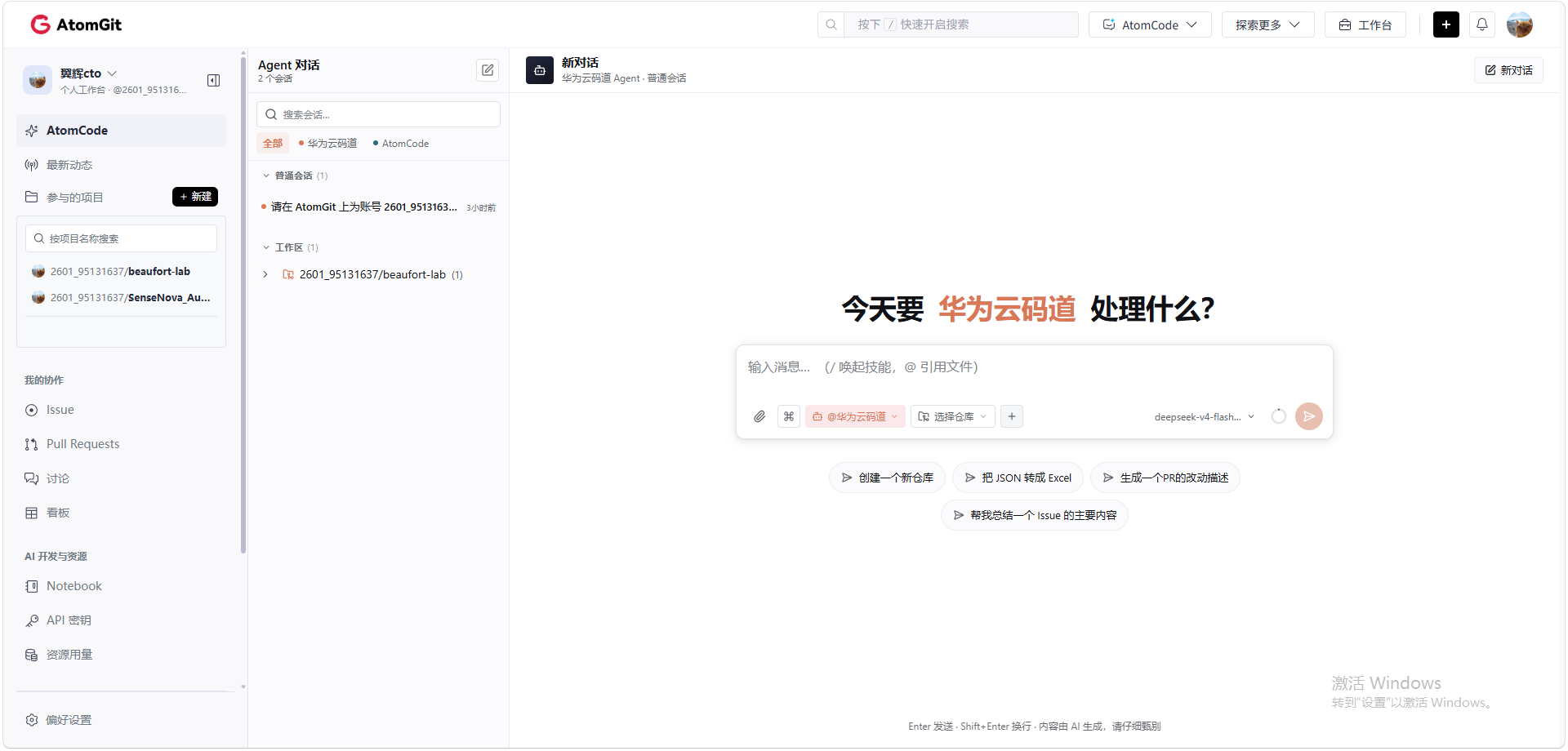Image resolution: width=1568 pixels, height=751 pixels.
Task: Open Pull Requests in sidebar
Action: point(121,444)
